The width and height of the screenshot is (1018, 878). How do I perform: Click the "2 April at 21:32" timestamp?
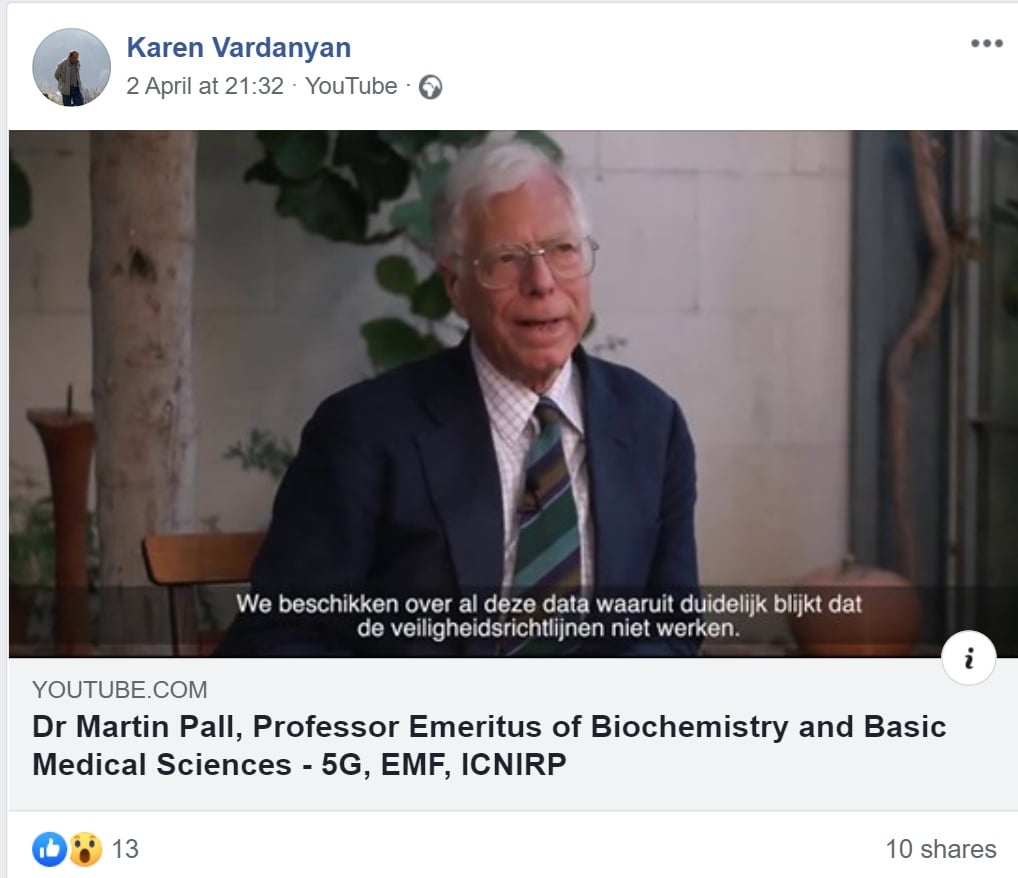click(x=205, y=86)
